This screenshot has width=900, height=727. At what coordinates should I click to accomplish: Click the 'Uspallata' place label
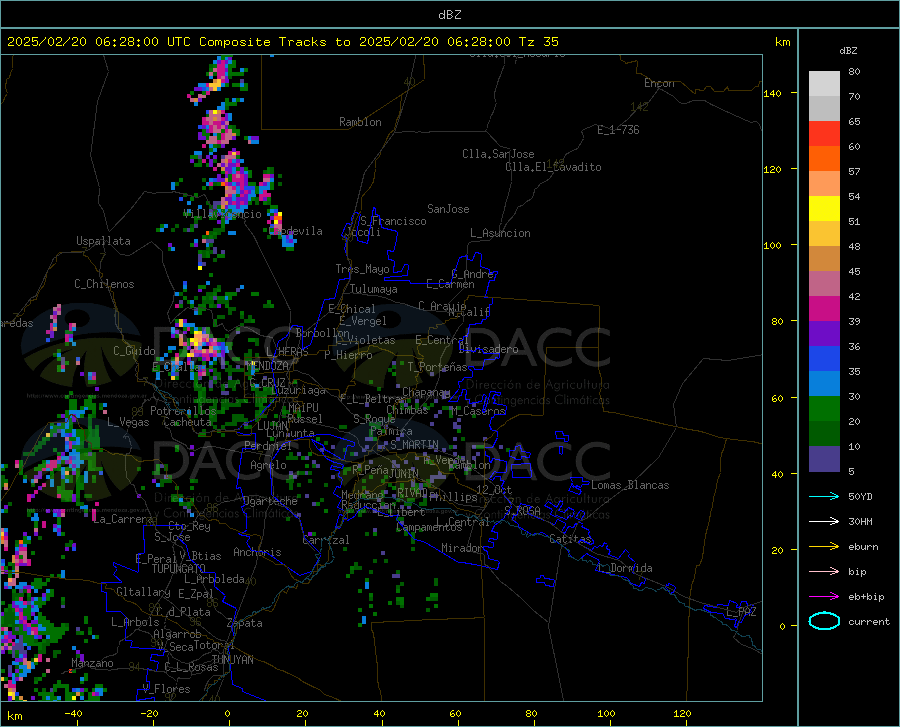pos(103,241)
